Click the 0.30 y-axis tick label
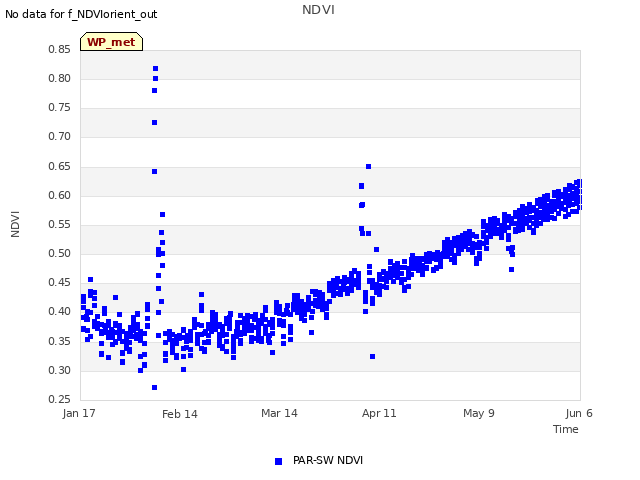Viewport: 640px width, 480px height. [59, 371]
